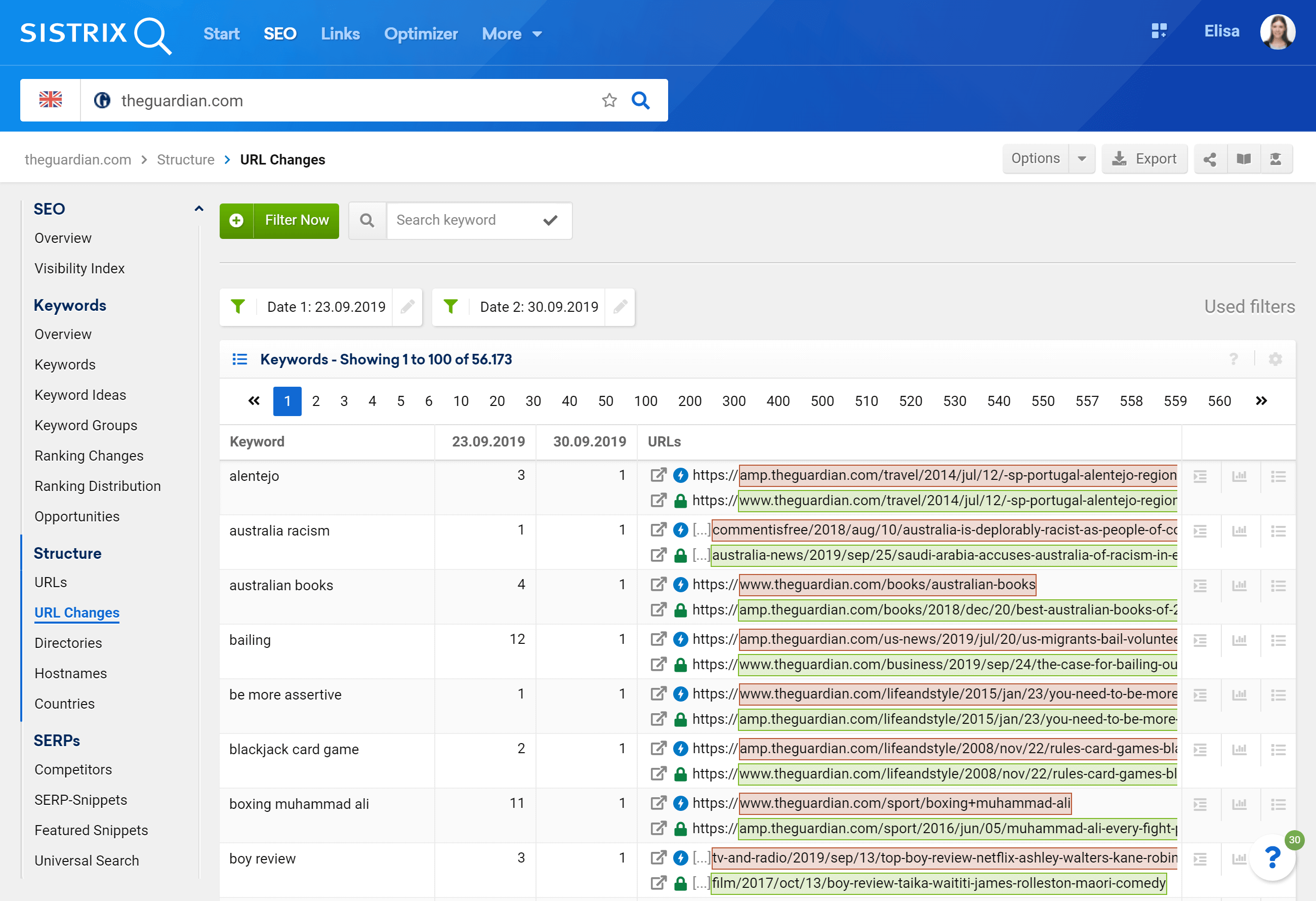Open the table settings gear

pos(1274,359)
